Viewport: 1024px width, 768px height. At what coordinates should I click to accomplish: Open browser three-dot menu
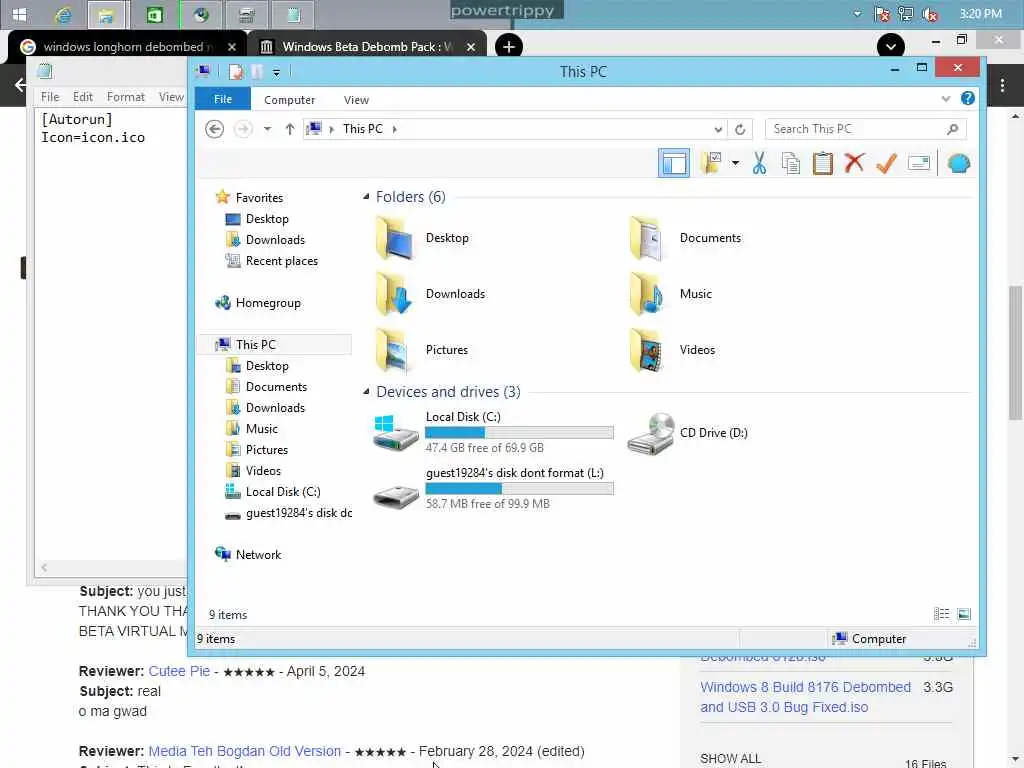coord(1002,85)
